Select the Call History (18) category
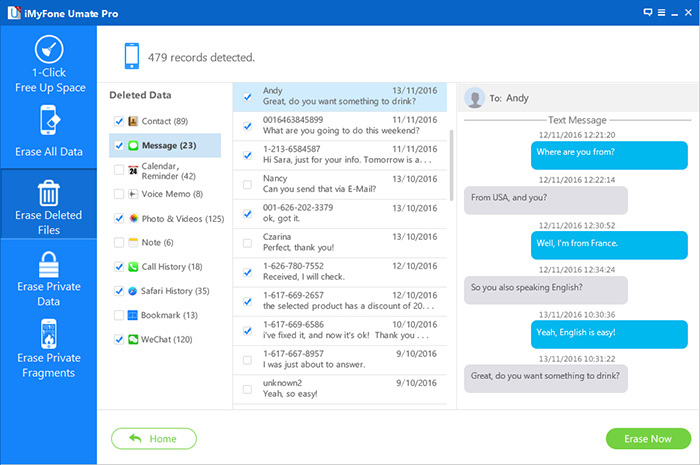Screen dimensions: 700x465 tap(172, 267)
